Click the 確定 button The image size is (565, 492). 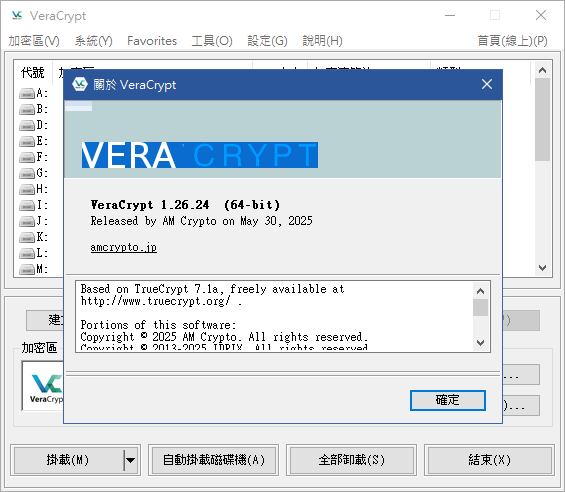pos(448,400)
